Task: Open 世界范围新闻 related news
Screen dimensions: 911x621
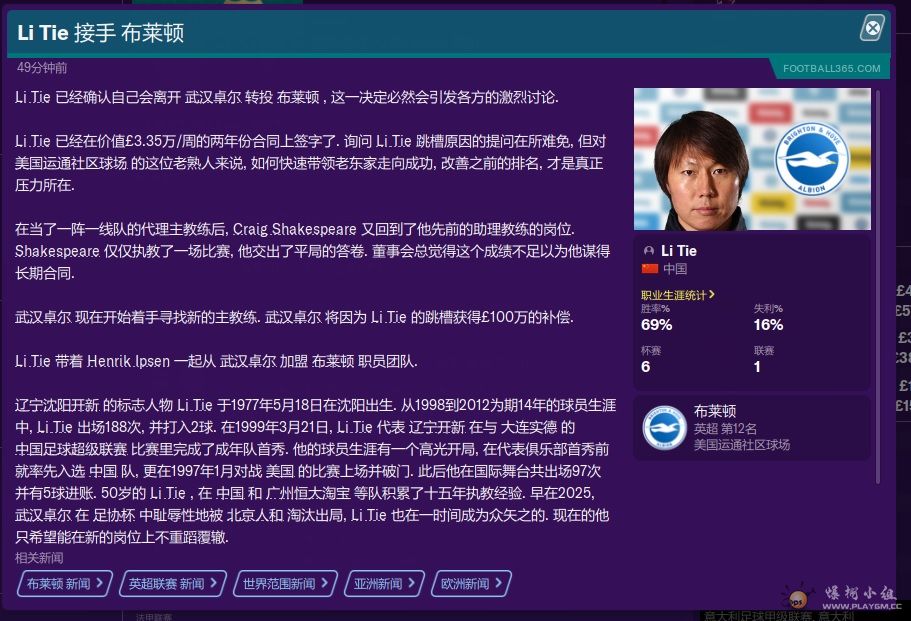Action: [285, 583]
